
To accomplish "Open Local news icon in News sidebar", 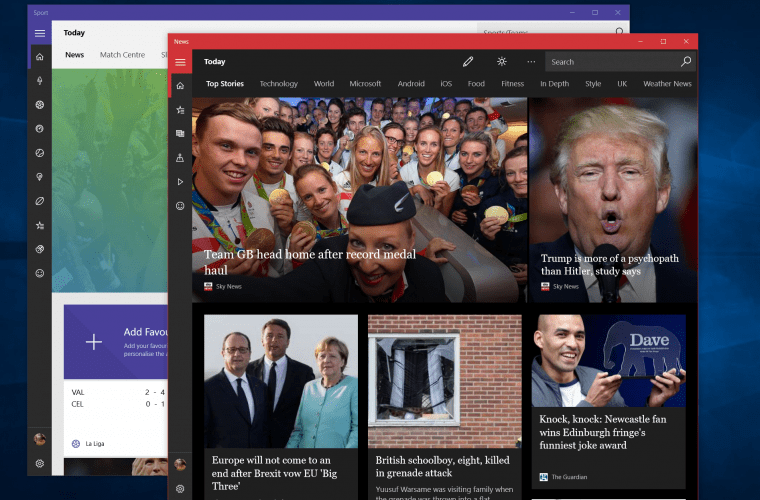I will click(180, 157).
